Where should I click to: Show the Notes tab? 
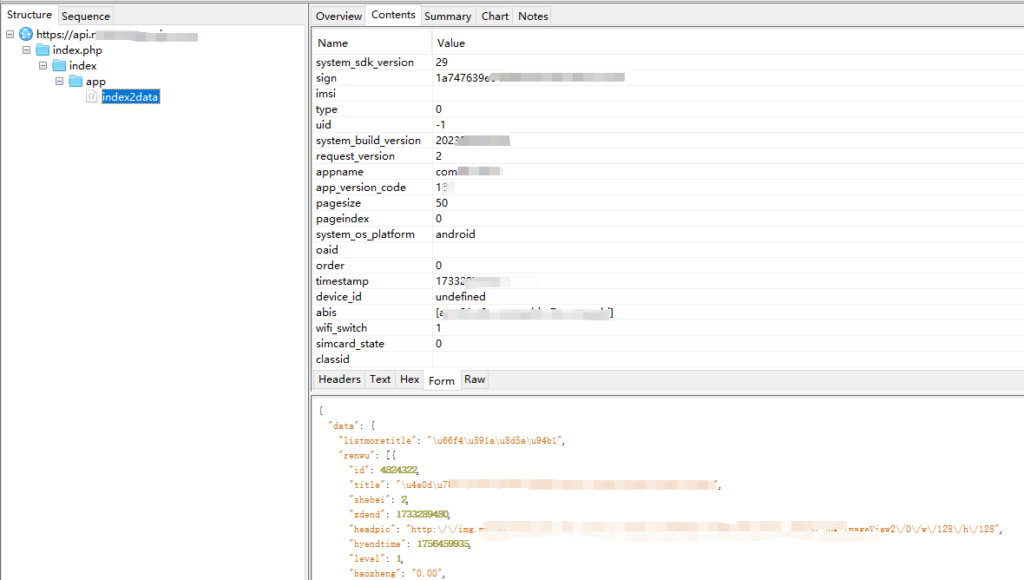(533, 16)
